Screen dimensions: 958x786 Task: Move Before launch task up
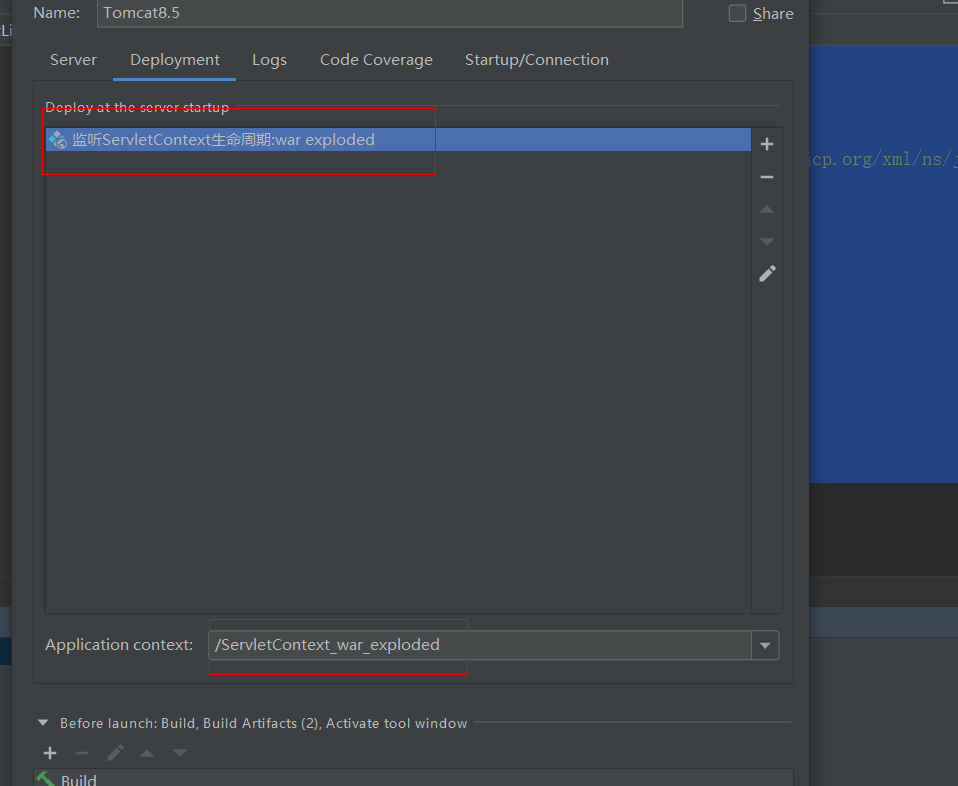pyautogui.click(x=147, y=753)
